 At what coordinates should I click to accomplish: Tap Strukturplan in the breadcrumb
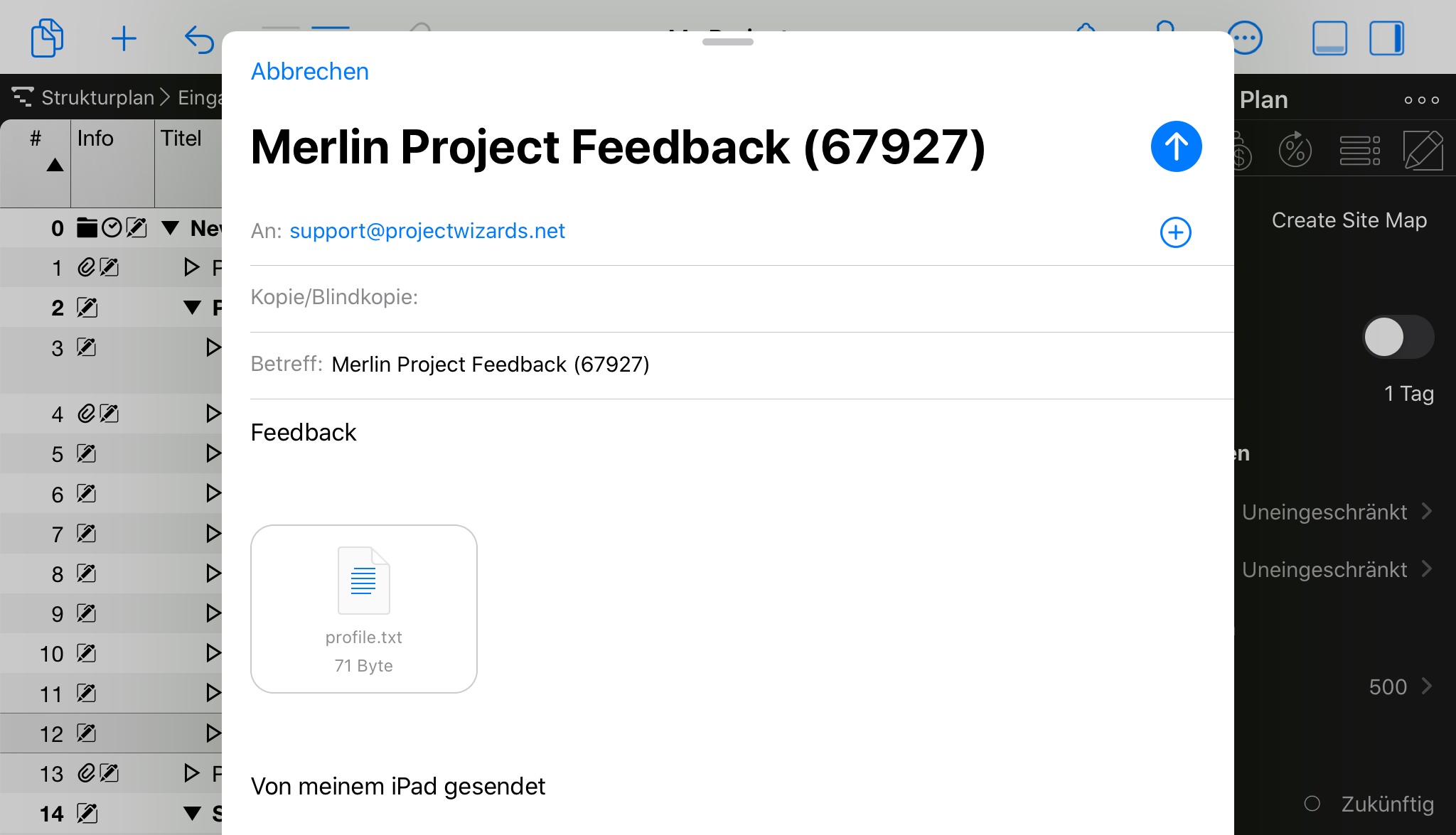pyautogui.click(x=97, y=97)
